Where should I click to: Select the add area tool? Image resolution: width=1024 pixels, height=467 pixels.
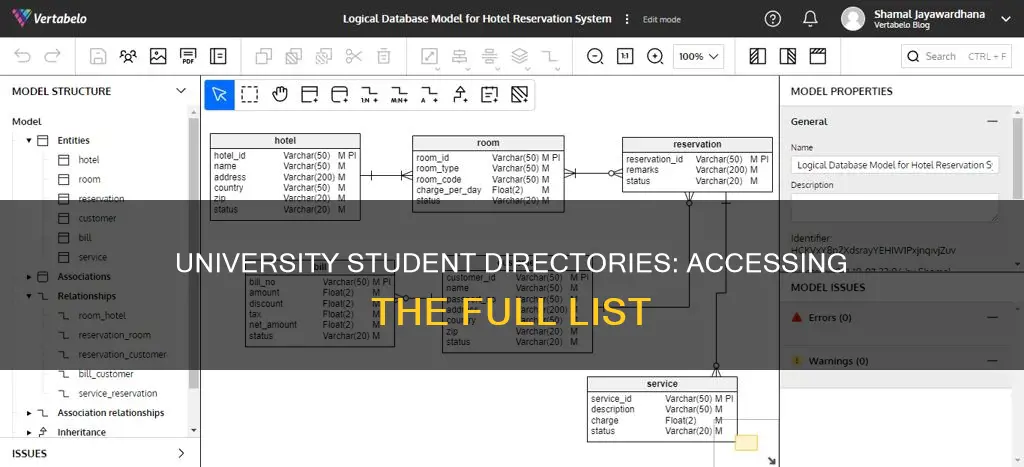pyautogui.click(x=519, y=95)
